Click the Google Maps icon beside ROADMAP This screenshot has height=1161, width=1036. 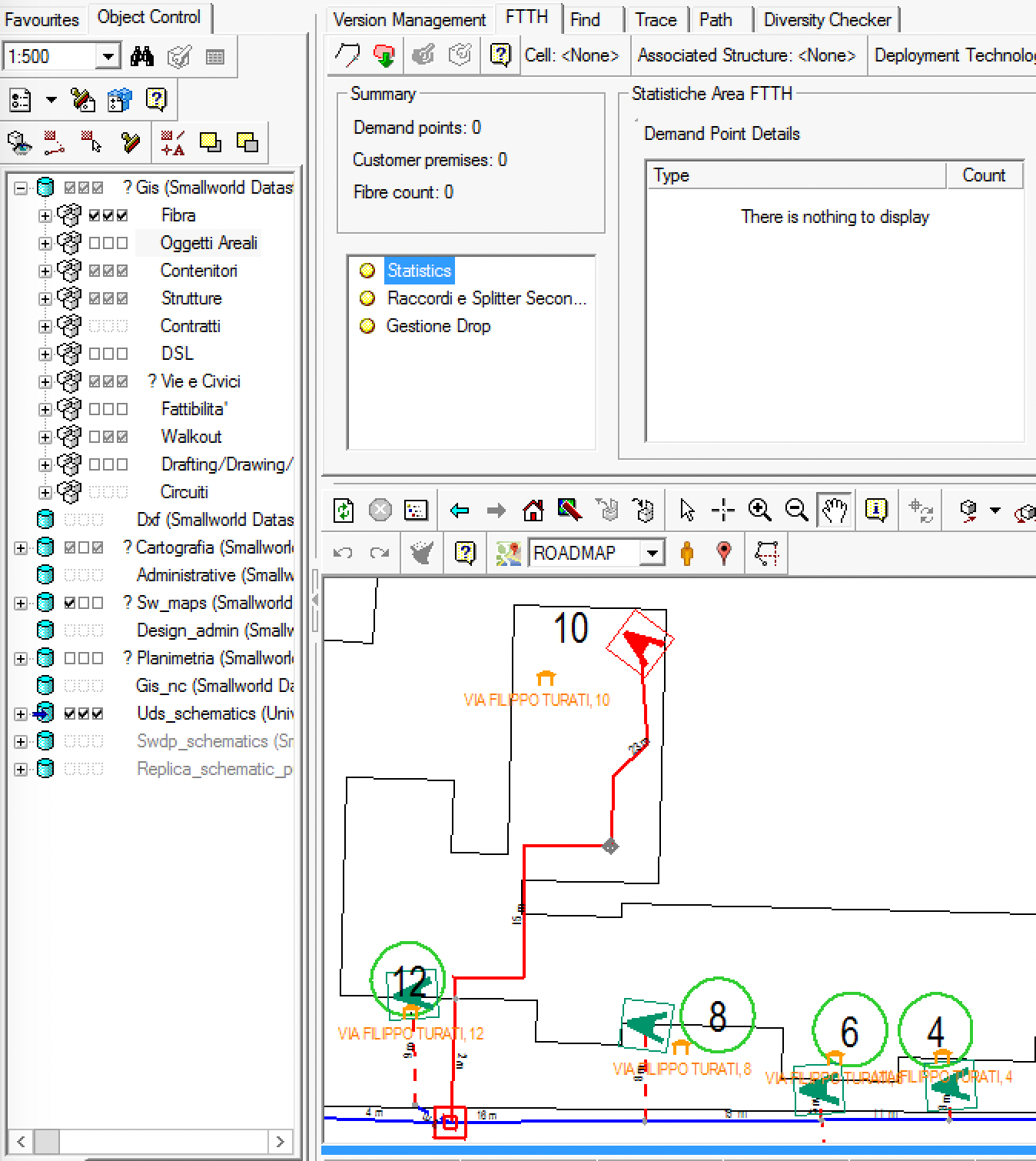[508, 553]
